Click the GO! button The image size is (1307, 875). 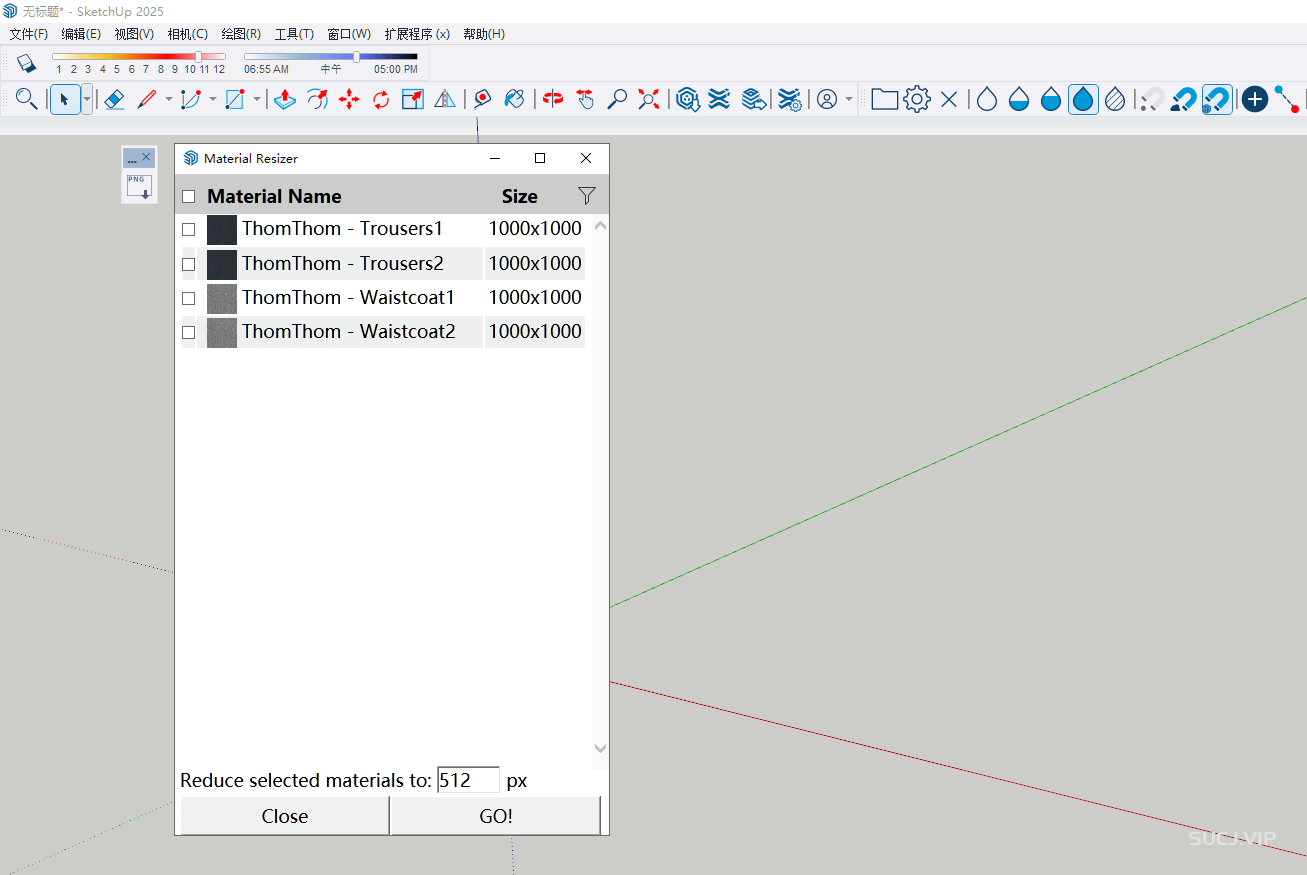click(496, 816)
